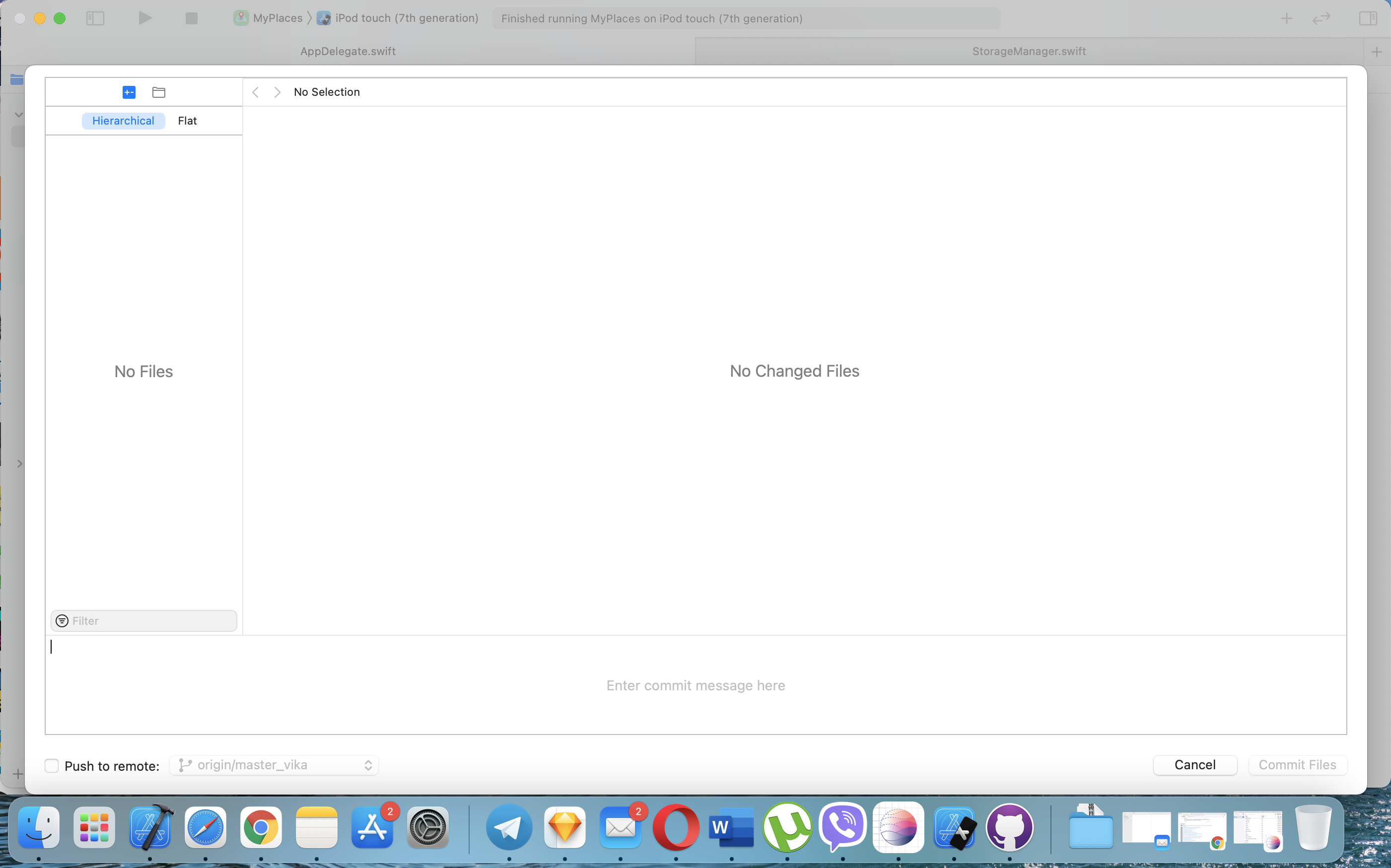Image resolution: width=1391 pixels, height=868 pixels.
Task: Switch to the StorageManager.swift tab
Action: (1029, 51)
